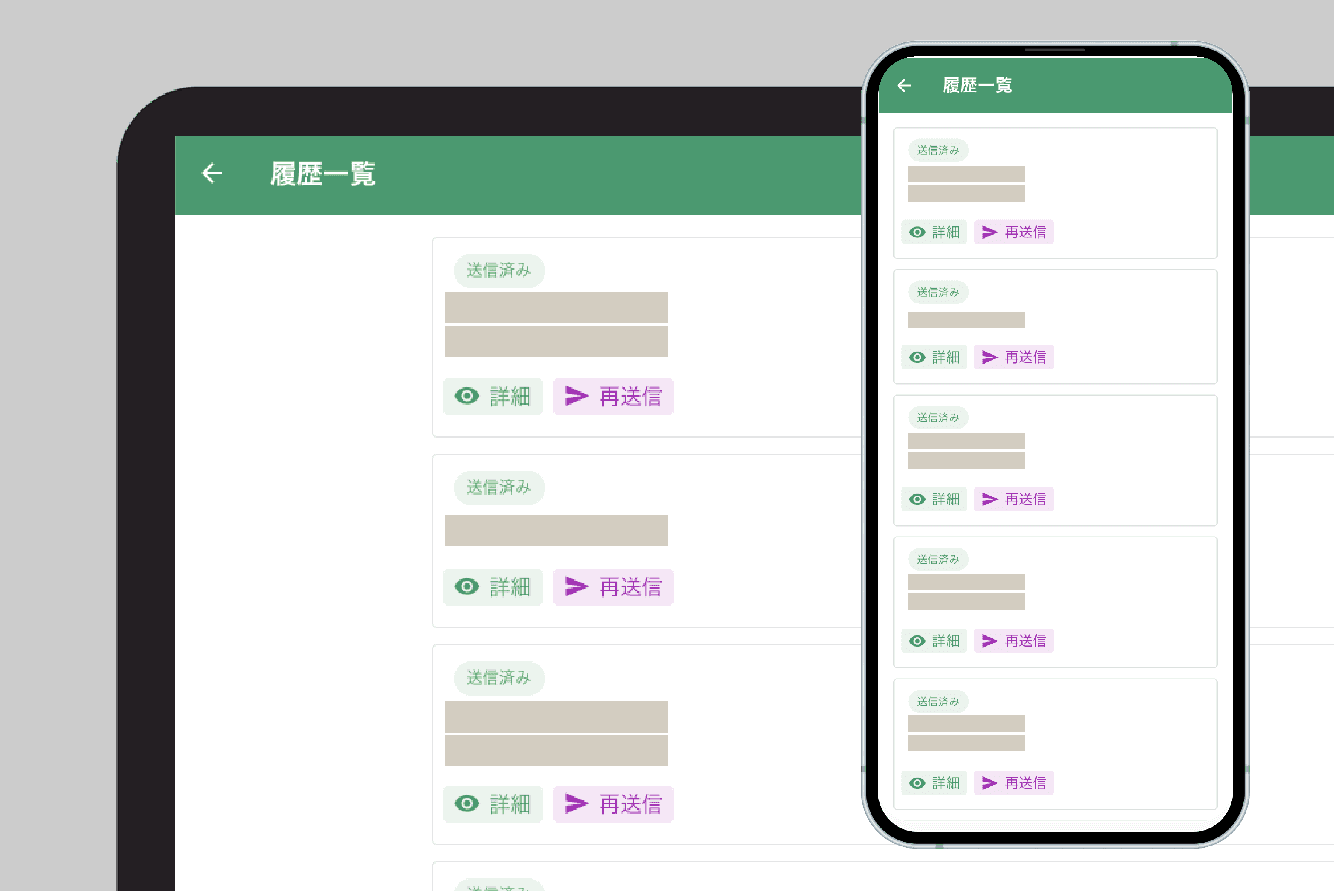Open 詳細 on the tablet's first history card

[x=493, y=396]
